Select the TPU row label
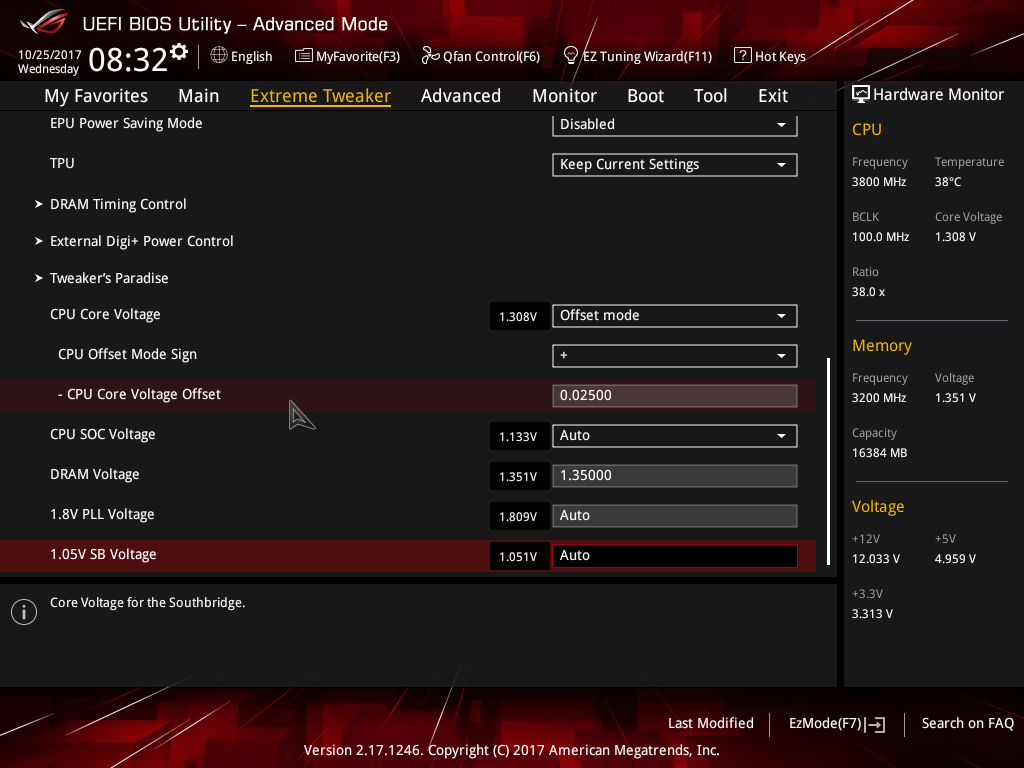 [62, 163]
